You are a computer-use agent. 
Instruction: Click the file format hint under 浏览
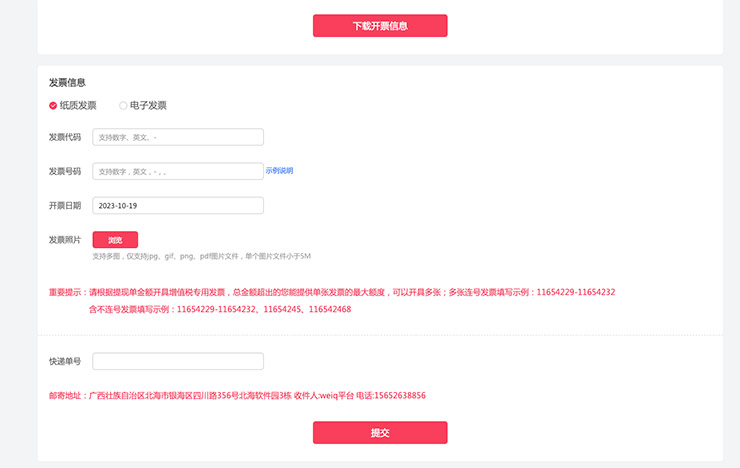point(201,256)
